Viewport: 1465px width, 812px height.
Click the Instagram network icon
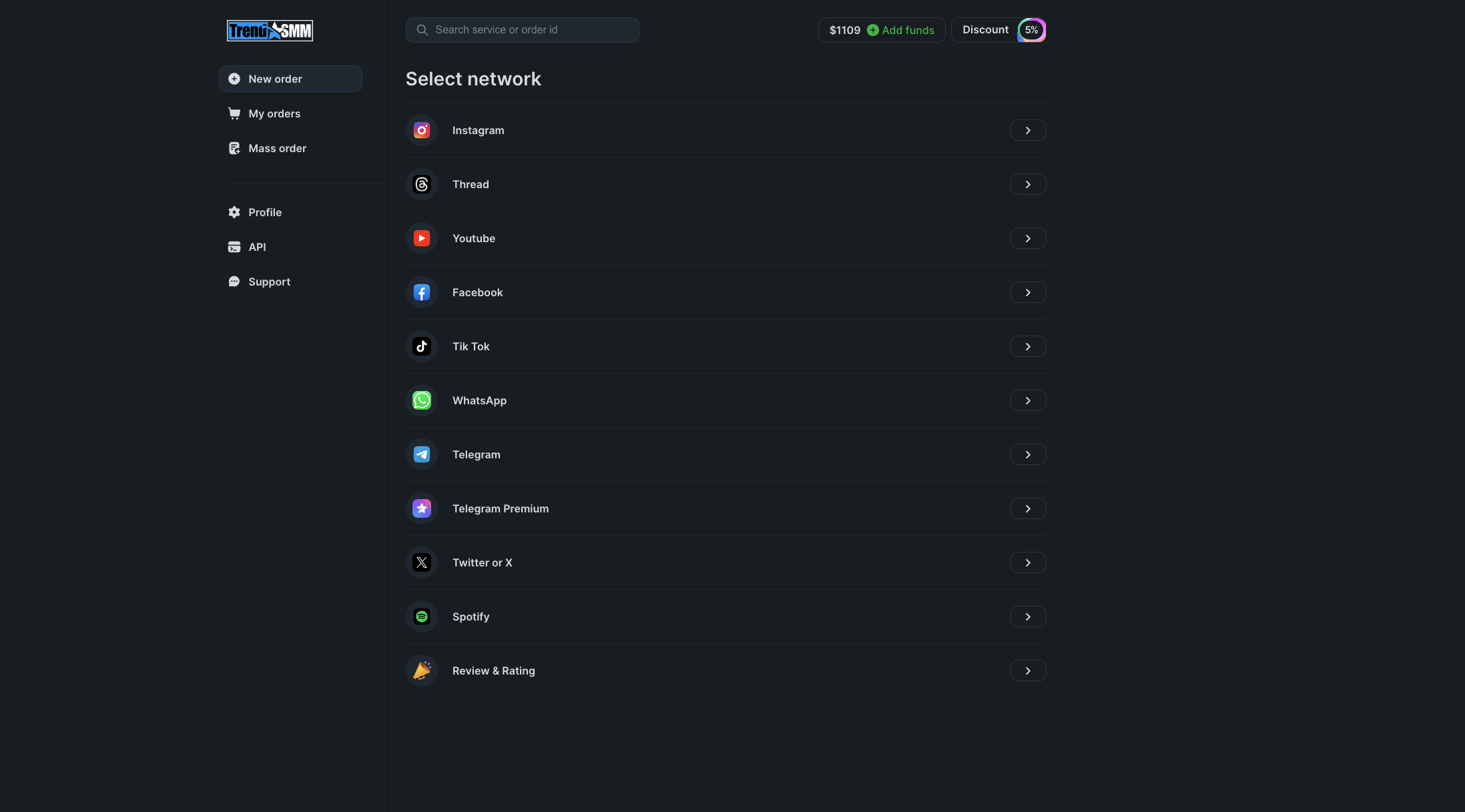421,130
